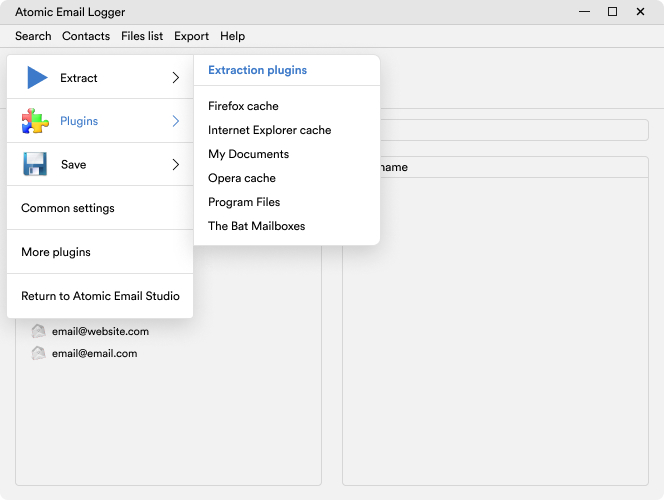Open the Search menu

click(33, 36)
